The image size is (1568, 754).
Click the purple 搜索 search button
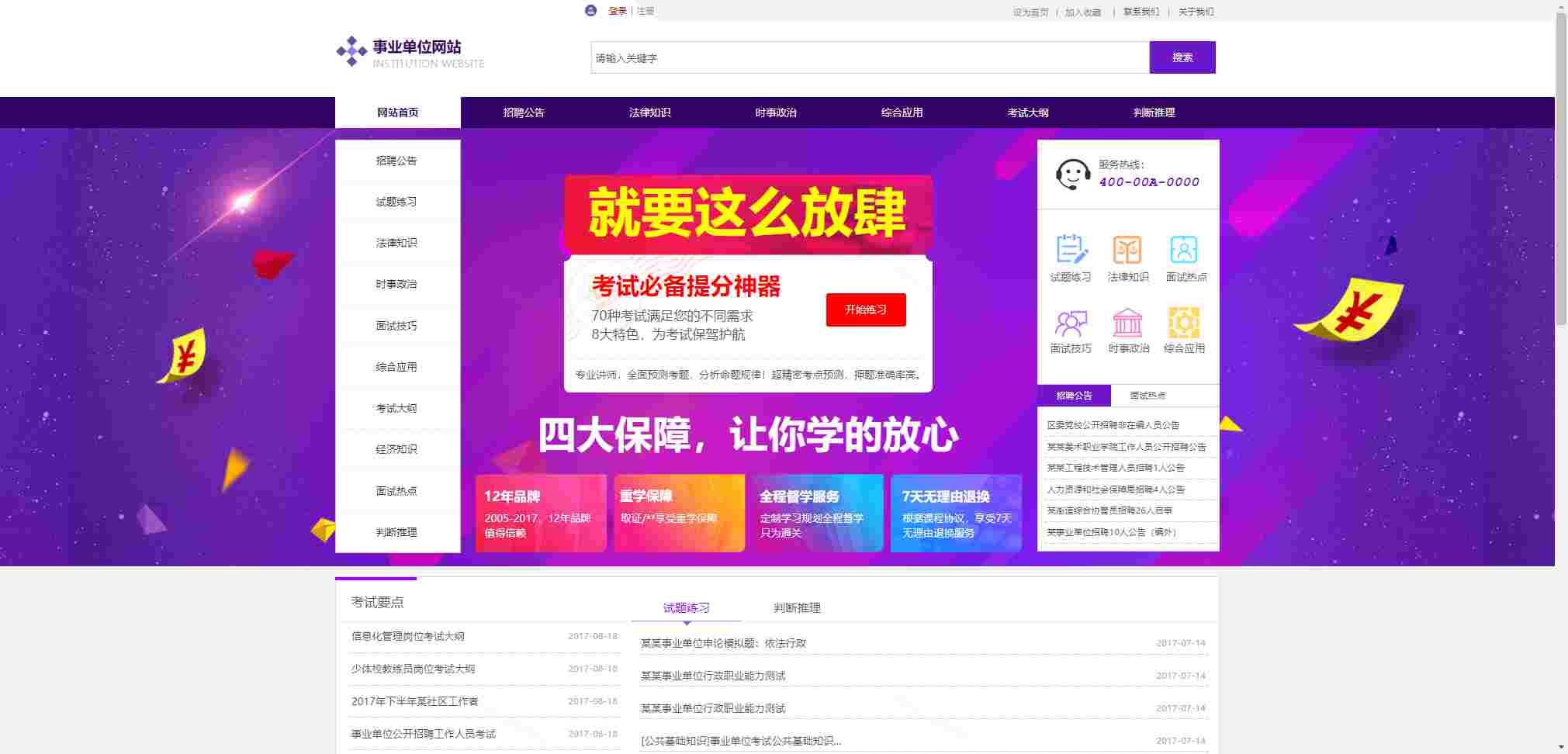click(x=1182, y=57)
